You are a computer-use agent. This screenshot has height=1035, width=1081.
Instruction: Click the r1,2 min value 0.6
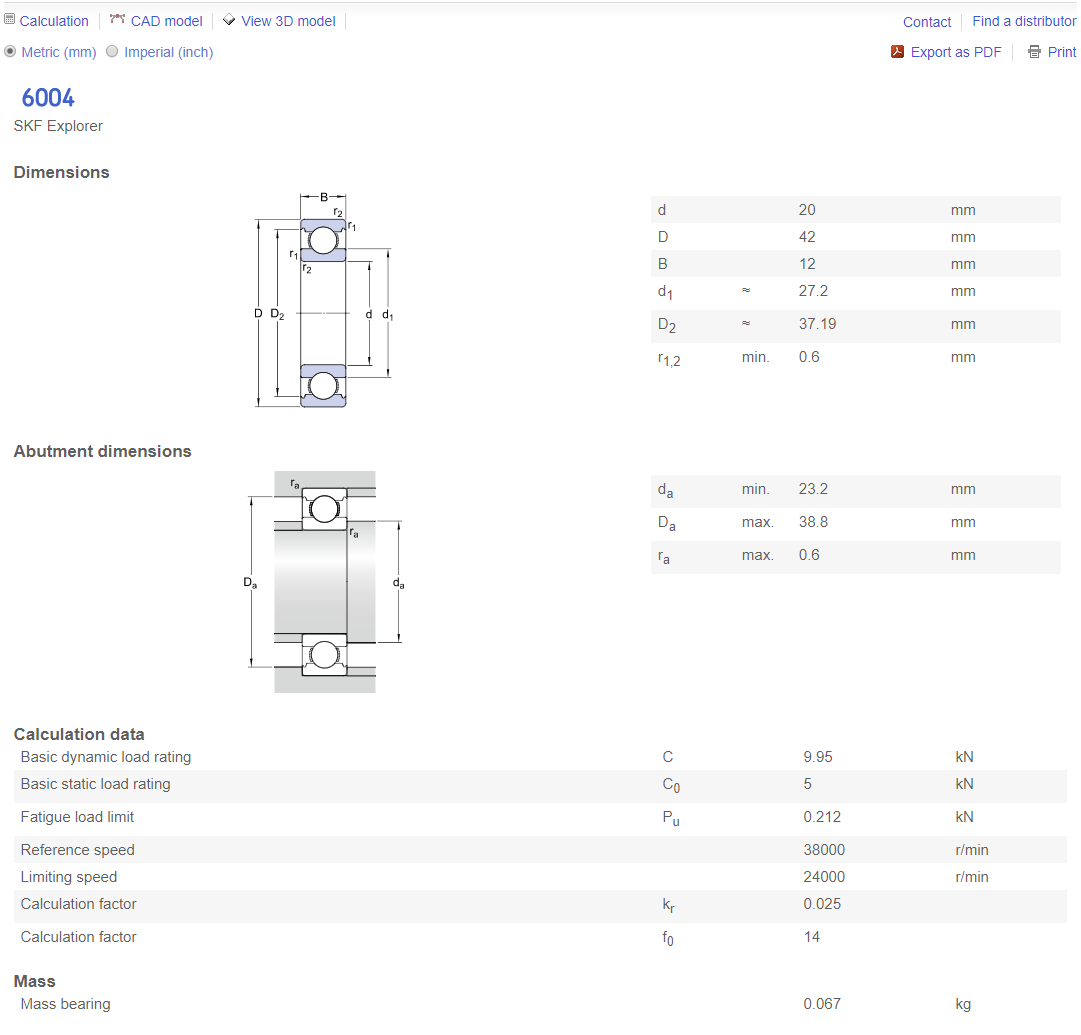click(809, 357)
